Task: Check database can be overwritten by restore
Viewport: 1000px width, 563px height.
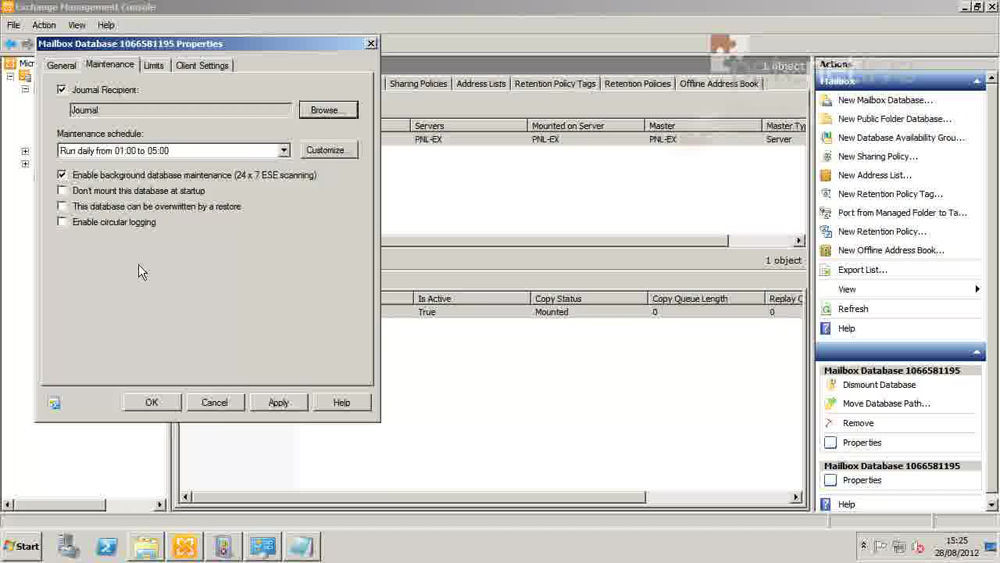Action: pyautogui.click(x=62, y=206)
